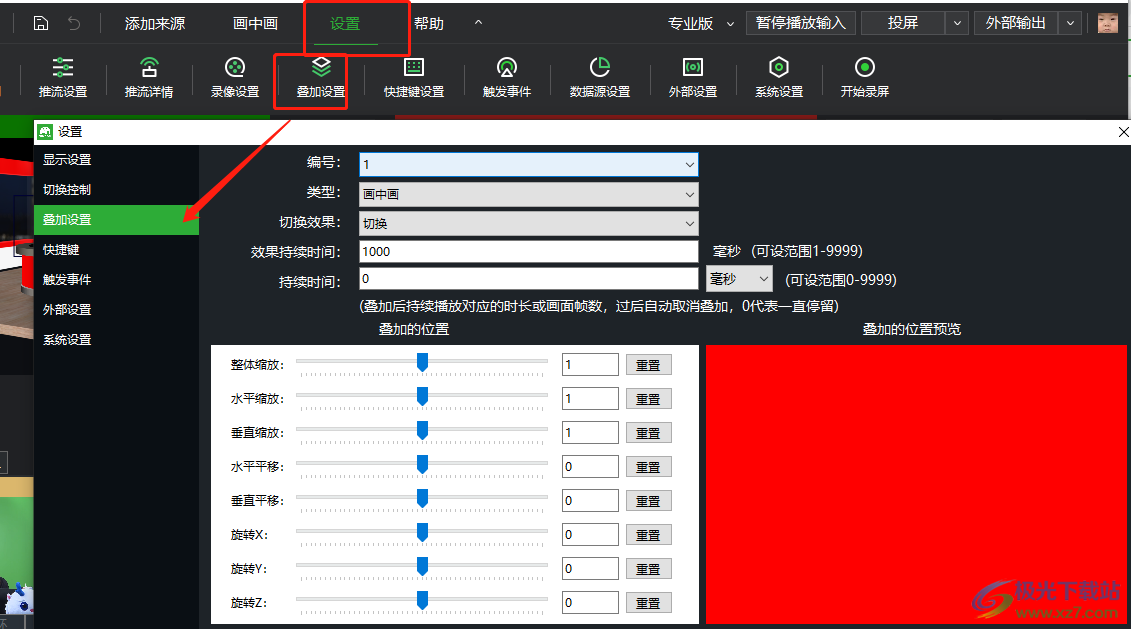Click the 整体缩放 value field

[590, 364]
